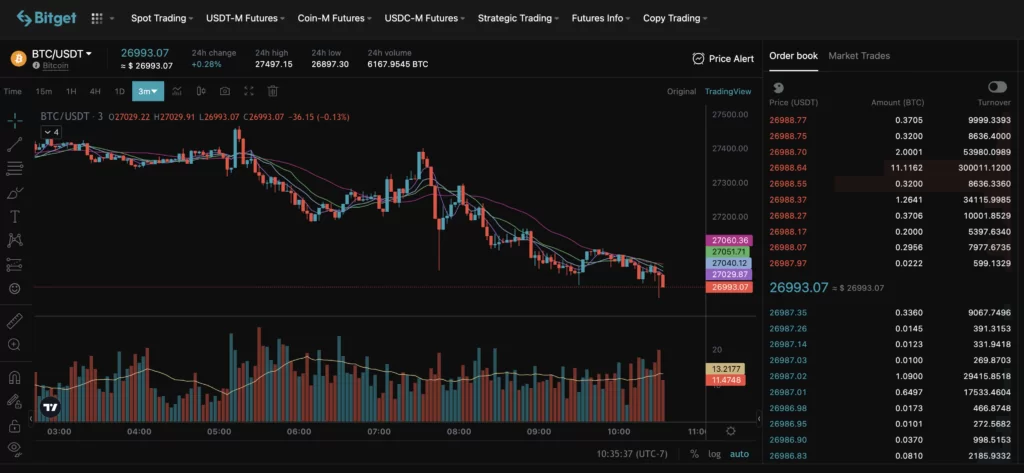Select the 4H timeframe
Image resolution: width=1024 pixels, height=473 pixels.
coord(95,91)
